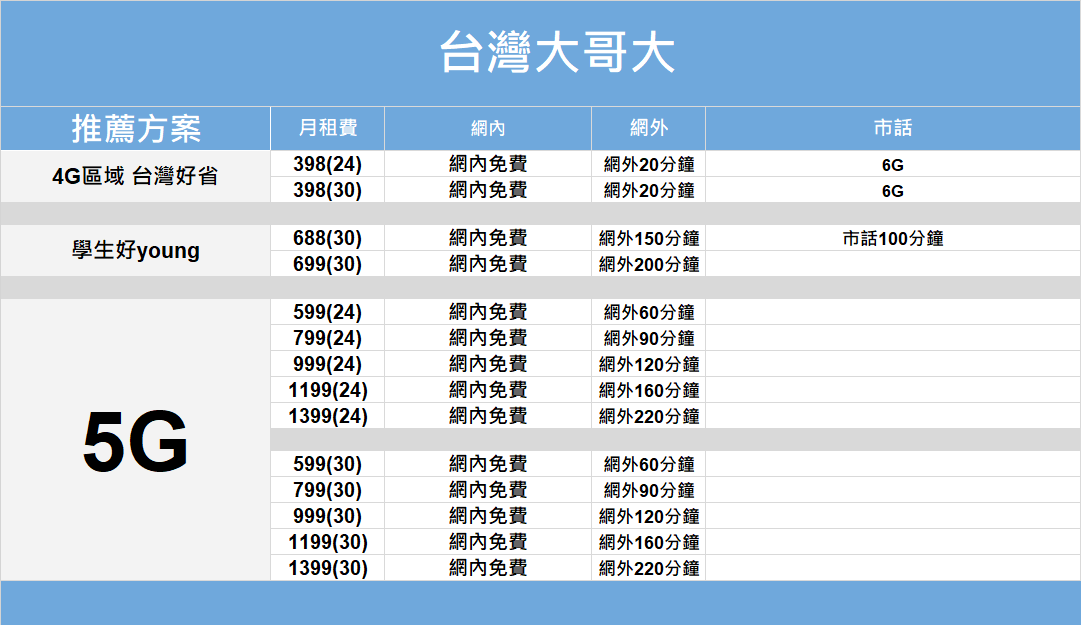Click 網外160分鐘 in the 1199(24) row

coord(648,390)
